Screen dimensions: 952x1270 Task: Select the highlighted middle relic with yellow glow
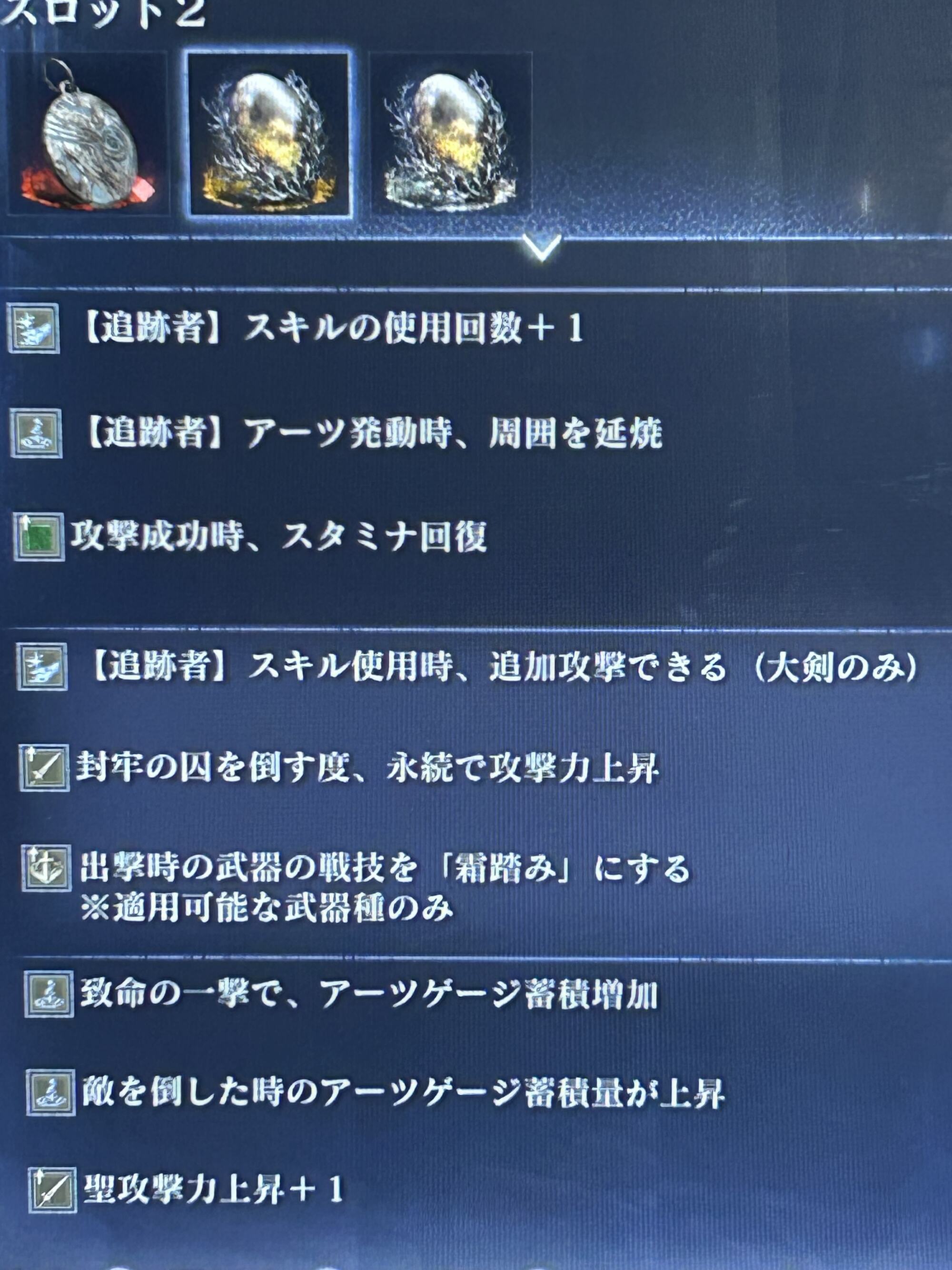[x=268, y=134]
